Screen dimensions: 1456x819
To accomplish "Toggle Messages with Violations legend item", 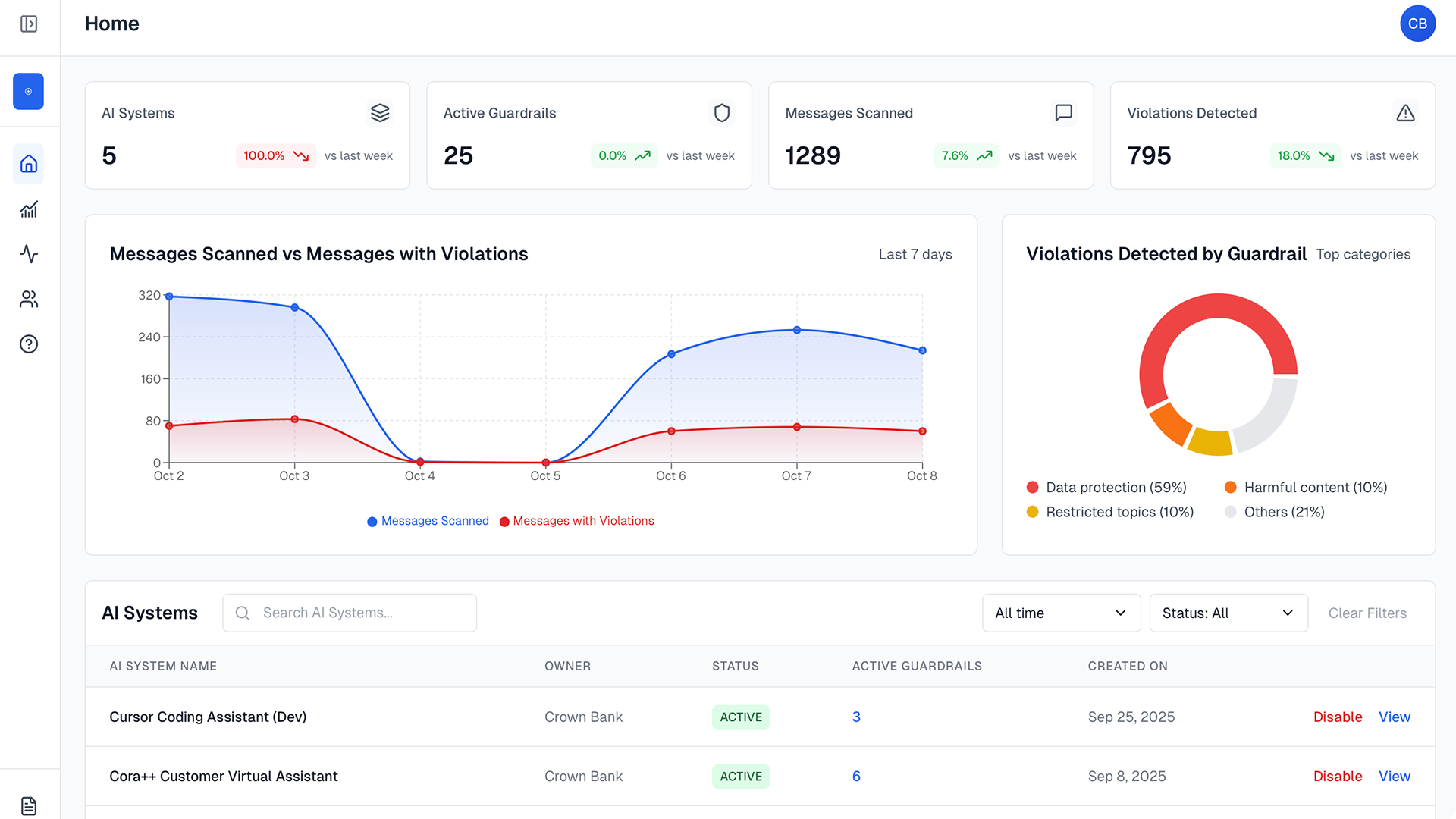I will pyautogui.click(x=577, y=521).
